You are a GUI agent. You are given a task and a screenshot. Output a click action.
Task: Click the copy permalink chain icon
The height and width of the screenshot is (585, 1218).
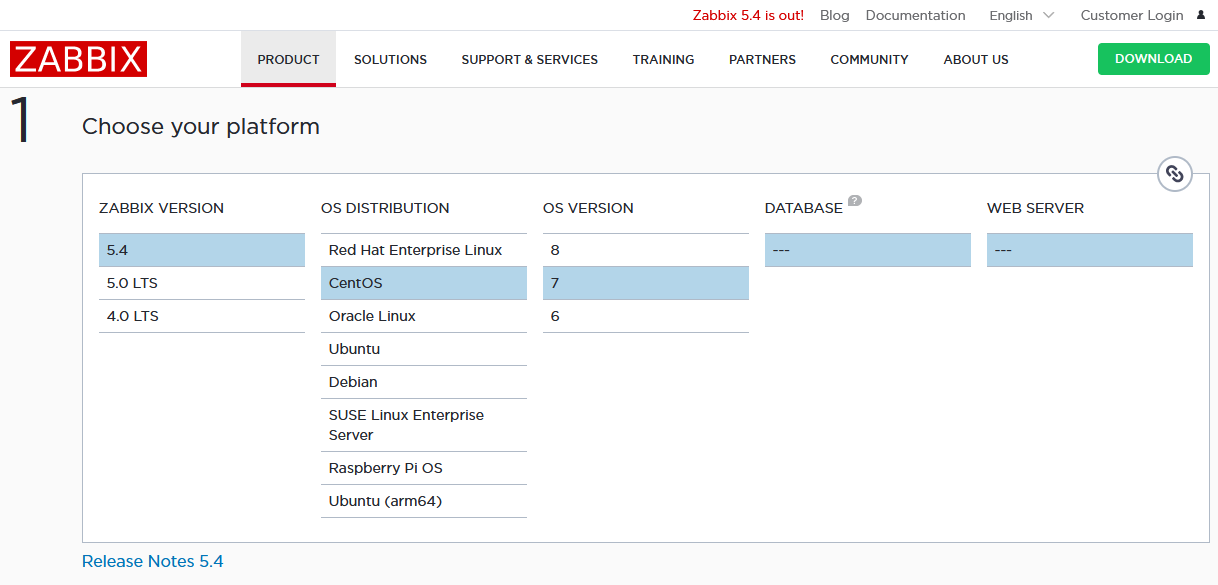tap(1175, 174)
